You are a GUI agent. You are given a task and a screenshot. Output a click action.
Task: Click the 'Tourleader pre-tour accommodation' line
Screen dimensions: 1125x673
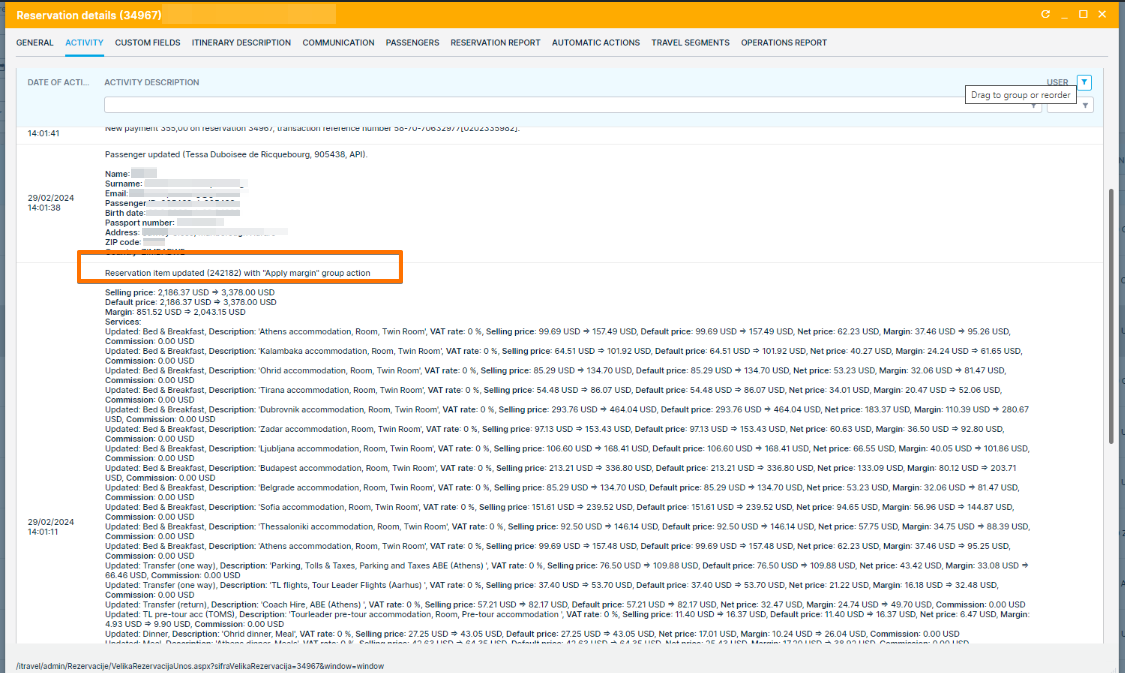pyautogui.click(x=567, y=619)
